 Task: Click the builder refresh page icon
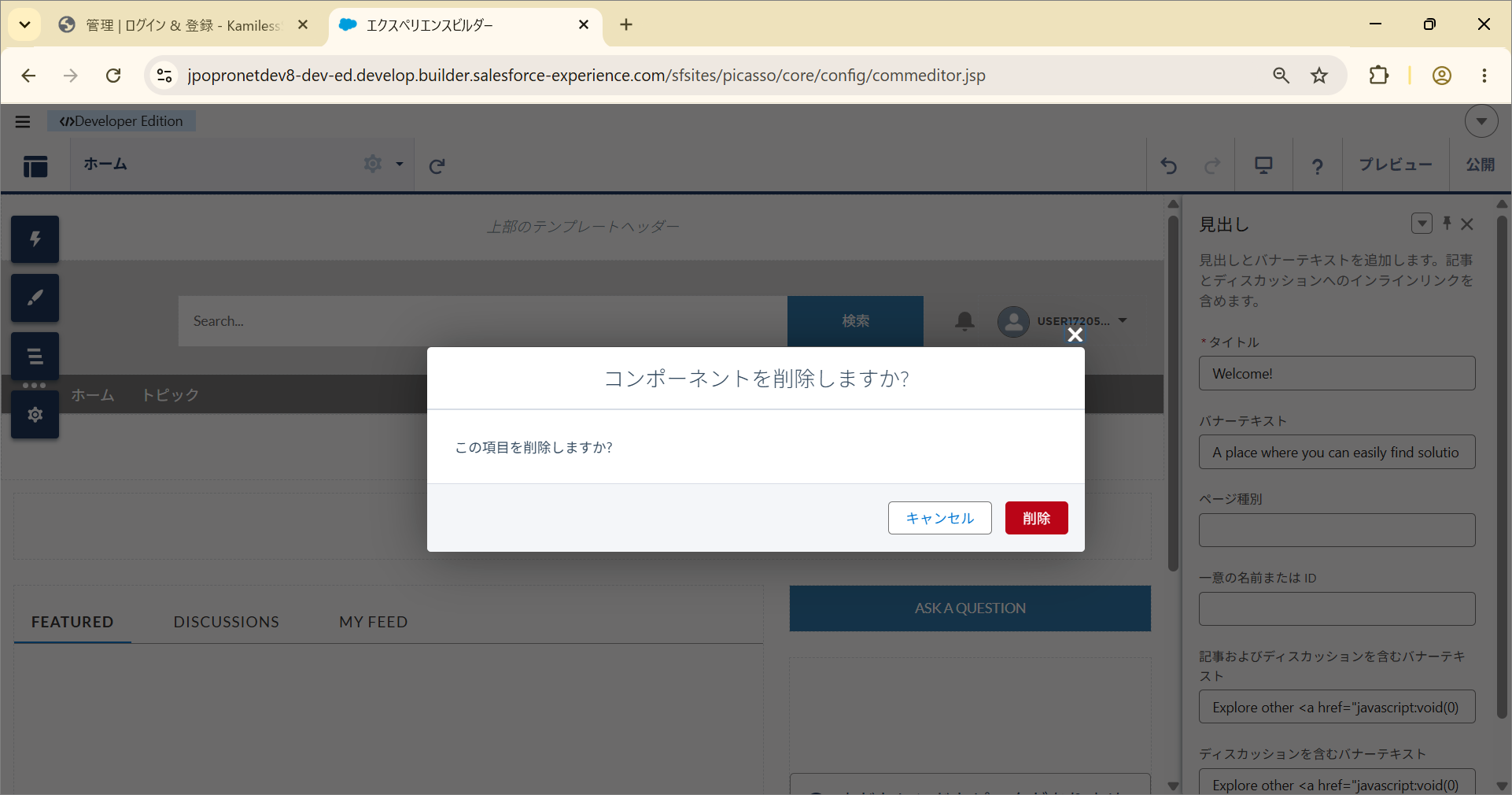pyautogui.click(x=437, y=165)
